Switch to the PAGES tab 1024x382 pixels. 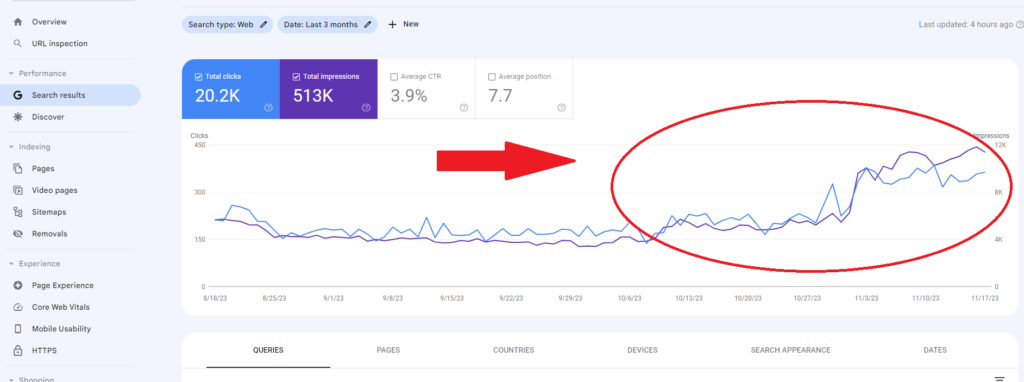click(388, 351)
